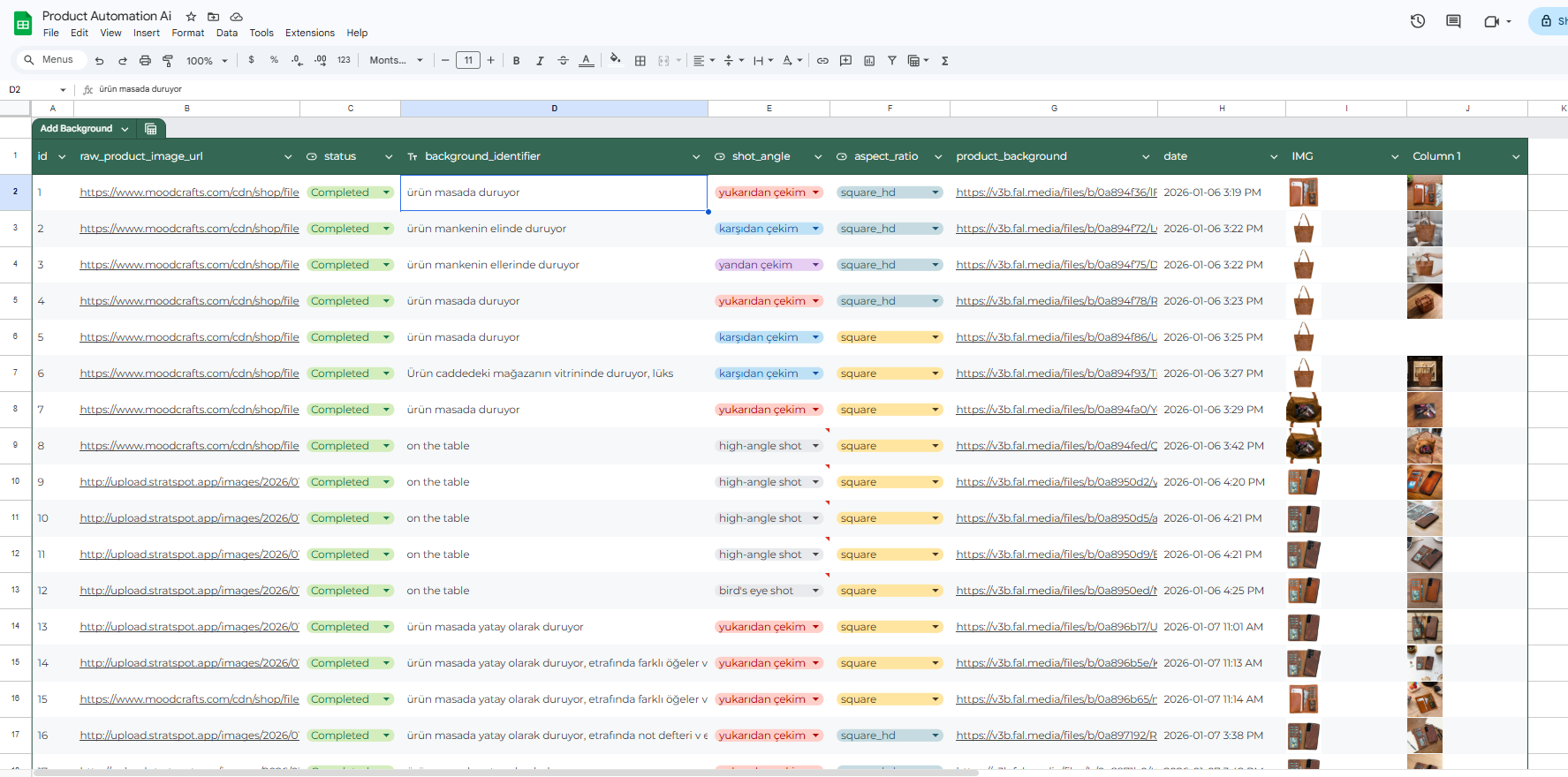Screen dimensions: 1568x777
Task: Click the paint format icon
Action: pos(168,61)
